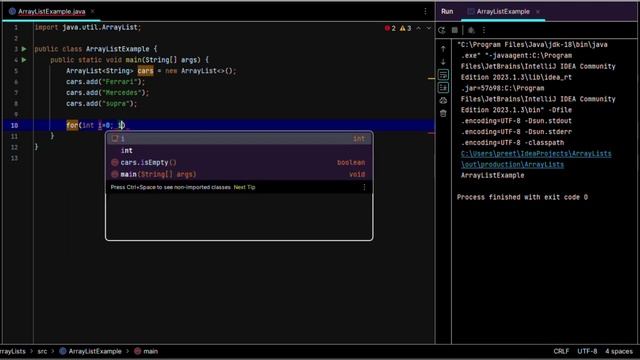
Task: Choose the main(String[] args) completion suggestion
Action: tap(239, 174)
